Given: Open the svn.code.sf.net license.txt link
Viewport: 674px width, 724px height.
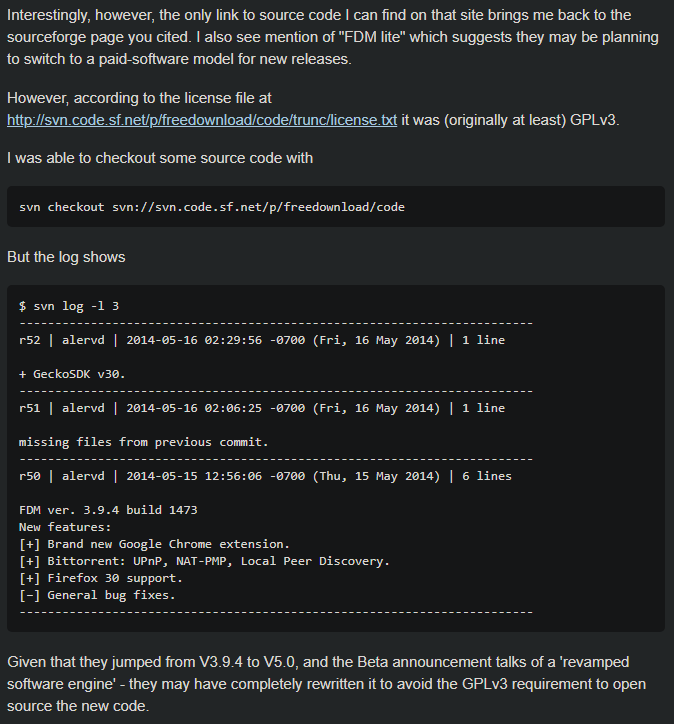Looking at the screenshot, I should click(202, 120).
